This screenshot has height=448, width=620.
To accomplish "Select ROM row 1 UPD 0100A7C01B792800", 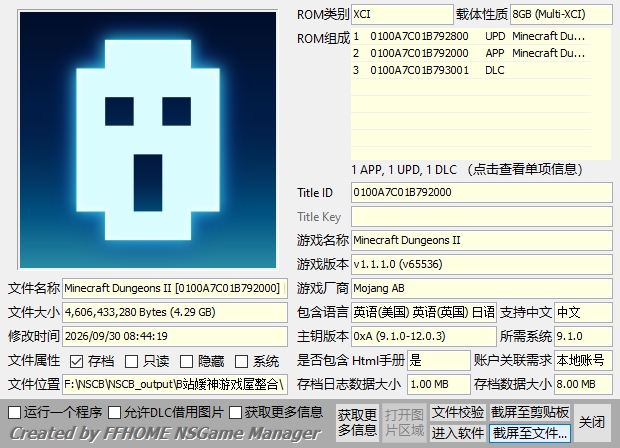I will pos(471,36).
